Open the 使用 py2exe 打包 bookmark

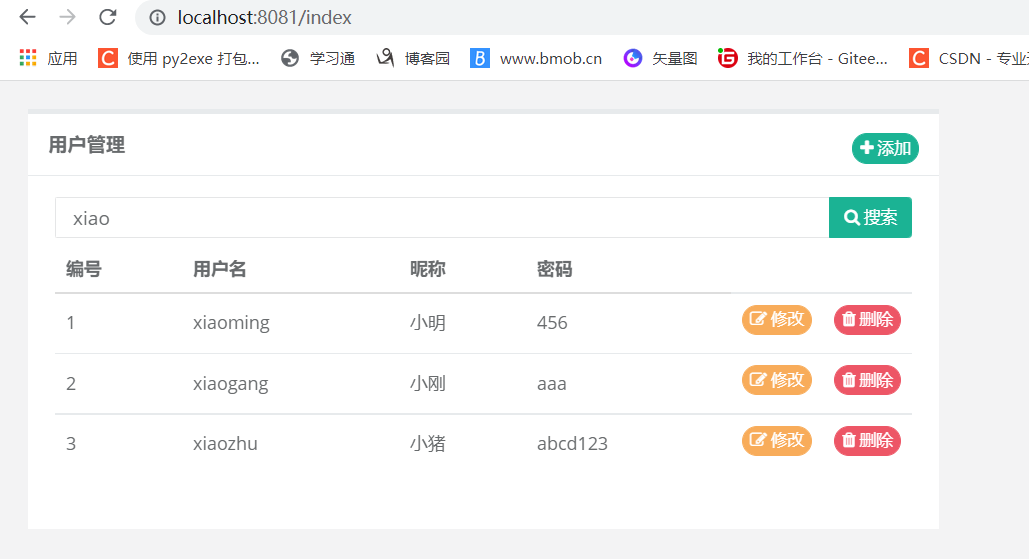tap(178, 58)
